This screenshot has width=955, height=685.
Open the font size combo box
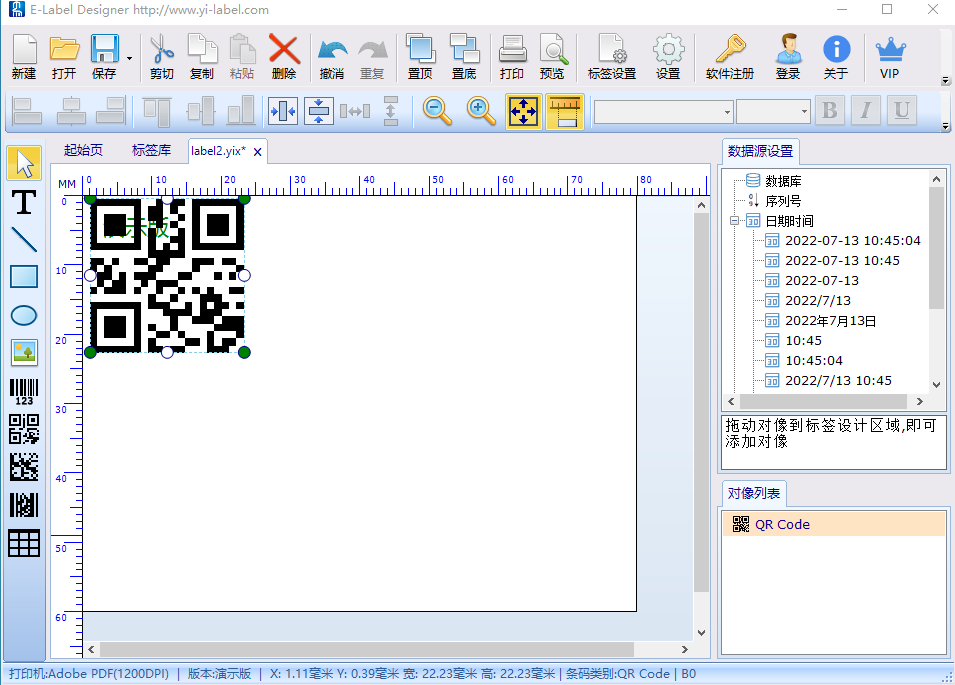773,112
